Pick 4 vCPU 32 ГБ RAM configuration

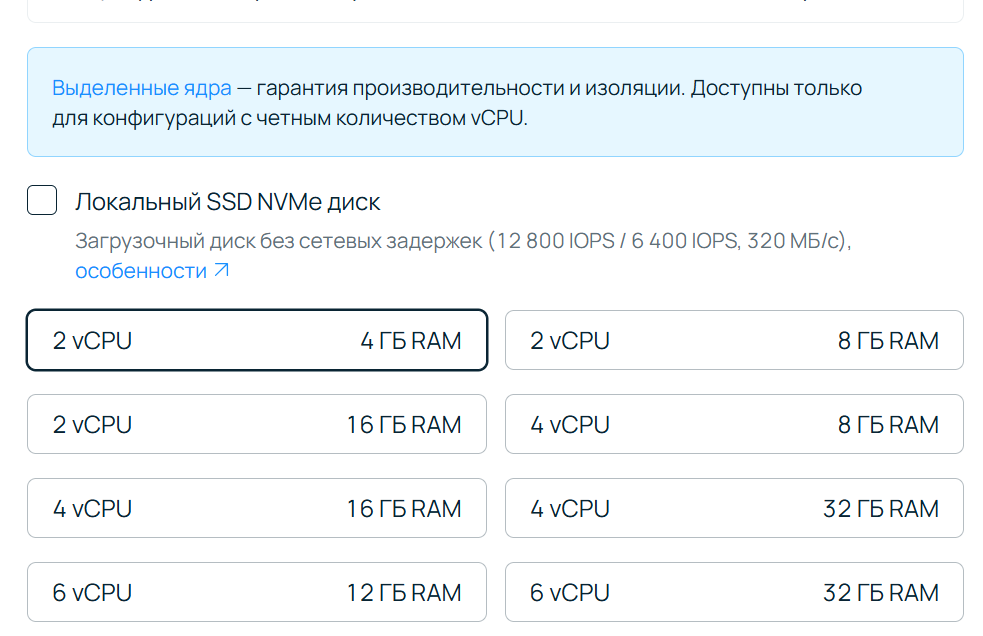tap(734, 508)
